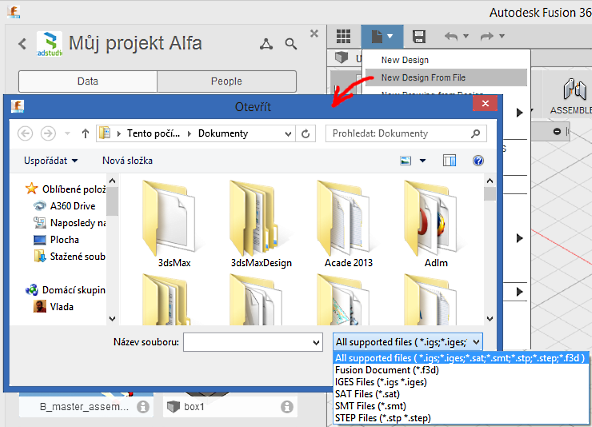Select A360 Drive in navigation pane
Screen dimensions: 592x427
pyautogui.click(x=64, y=206)
